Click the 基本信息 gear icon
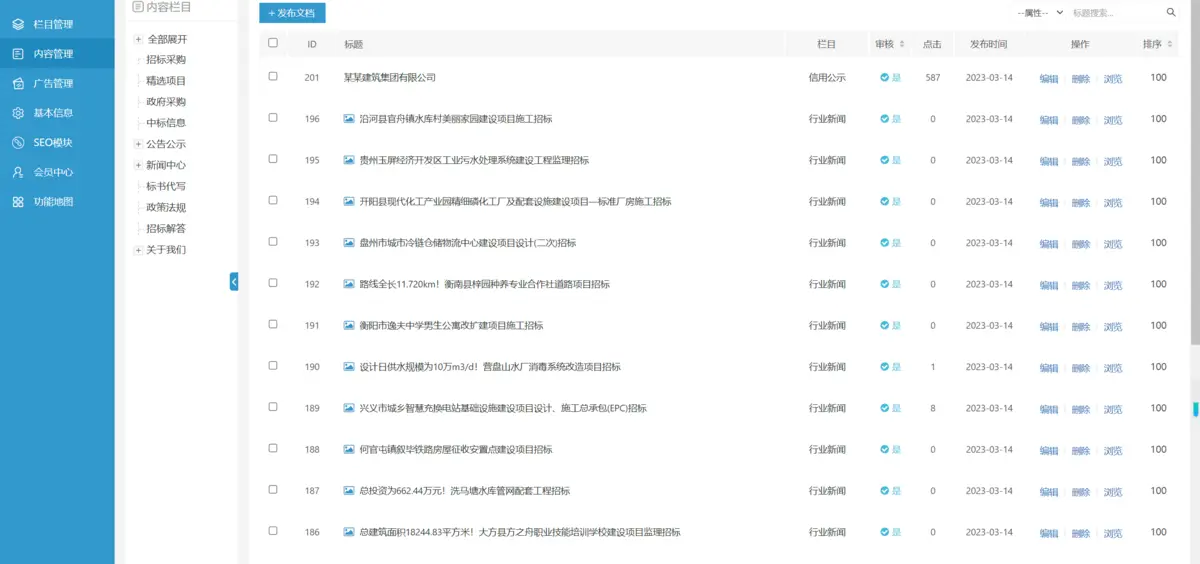1200x564 pixels. pos(18,113)
